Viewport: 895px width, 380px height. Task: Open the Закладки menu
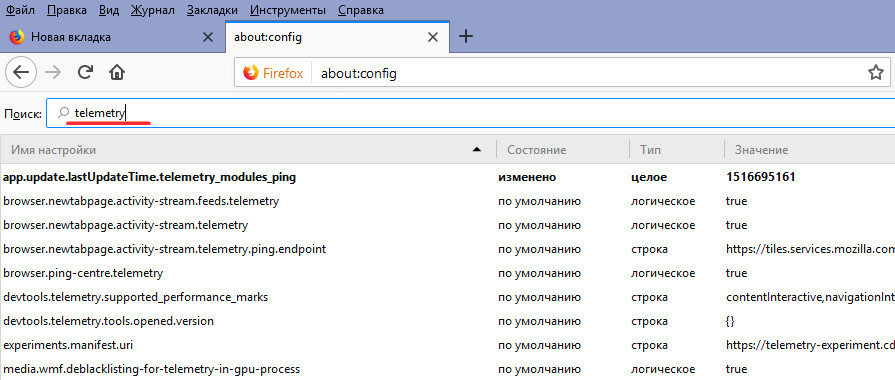[x=212, y=10]
